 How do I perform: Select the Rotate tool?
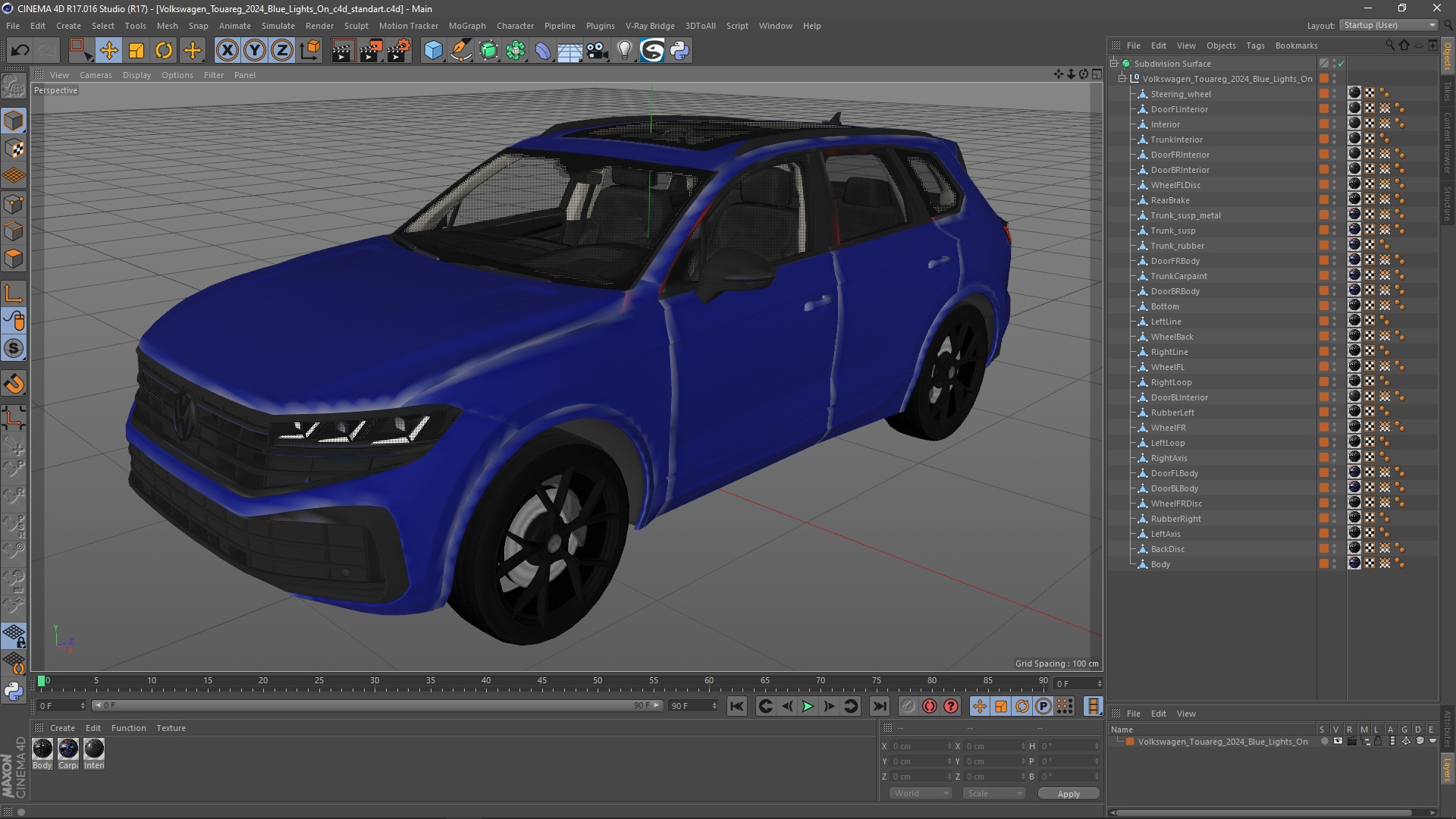click(164, 51)
